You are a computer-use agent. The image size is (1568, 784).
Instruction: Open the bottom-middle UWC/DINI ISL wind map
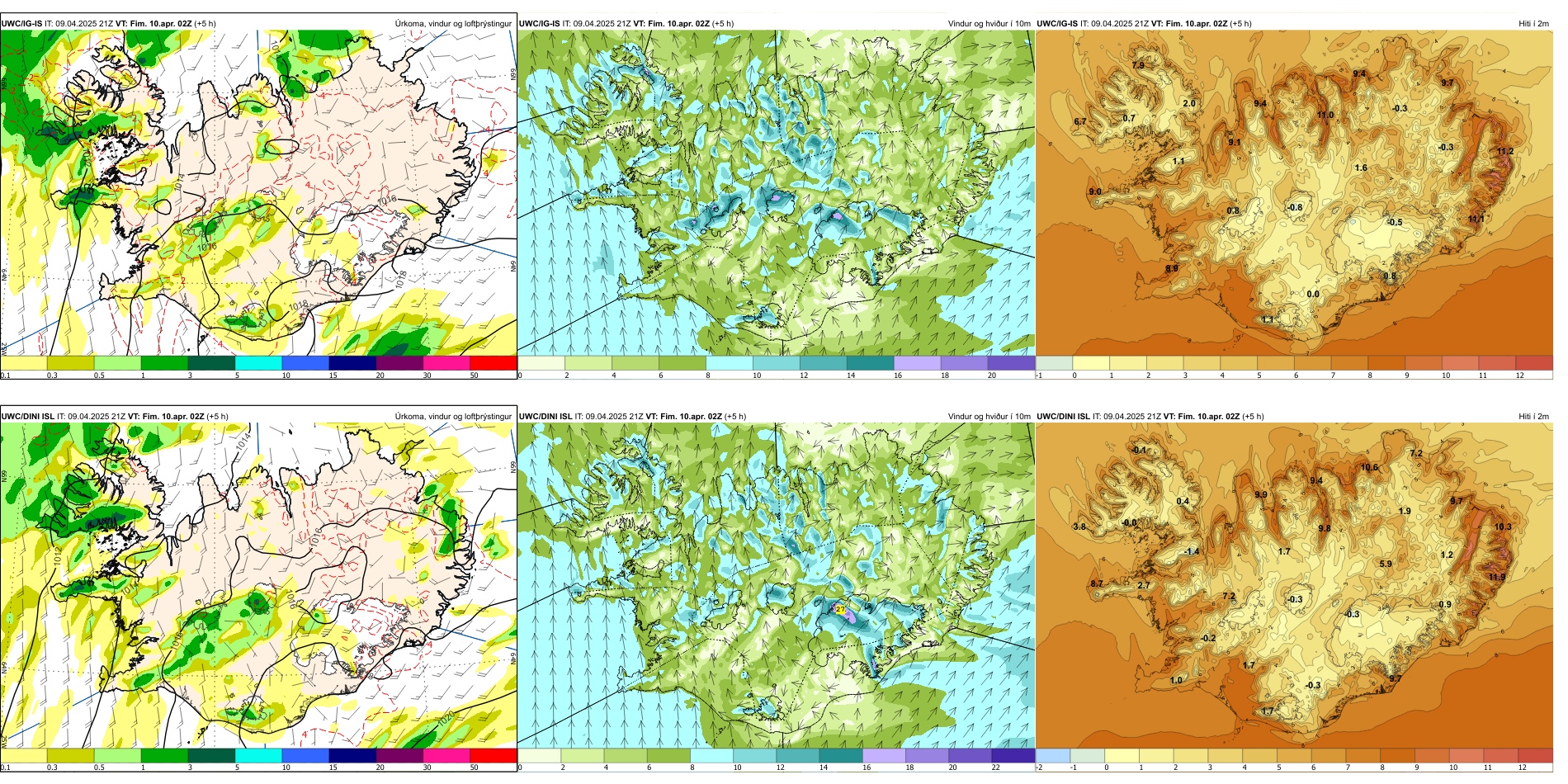click(x=776, y=585)
